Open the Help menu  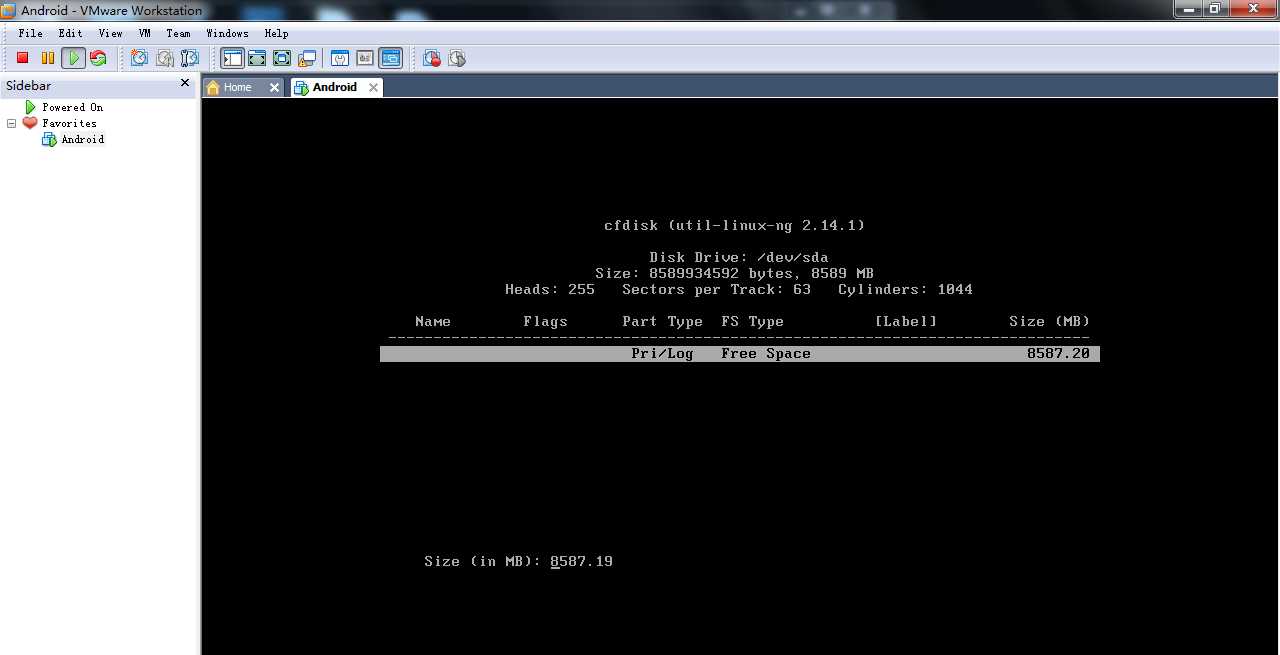click(276, 33)
